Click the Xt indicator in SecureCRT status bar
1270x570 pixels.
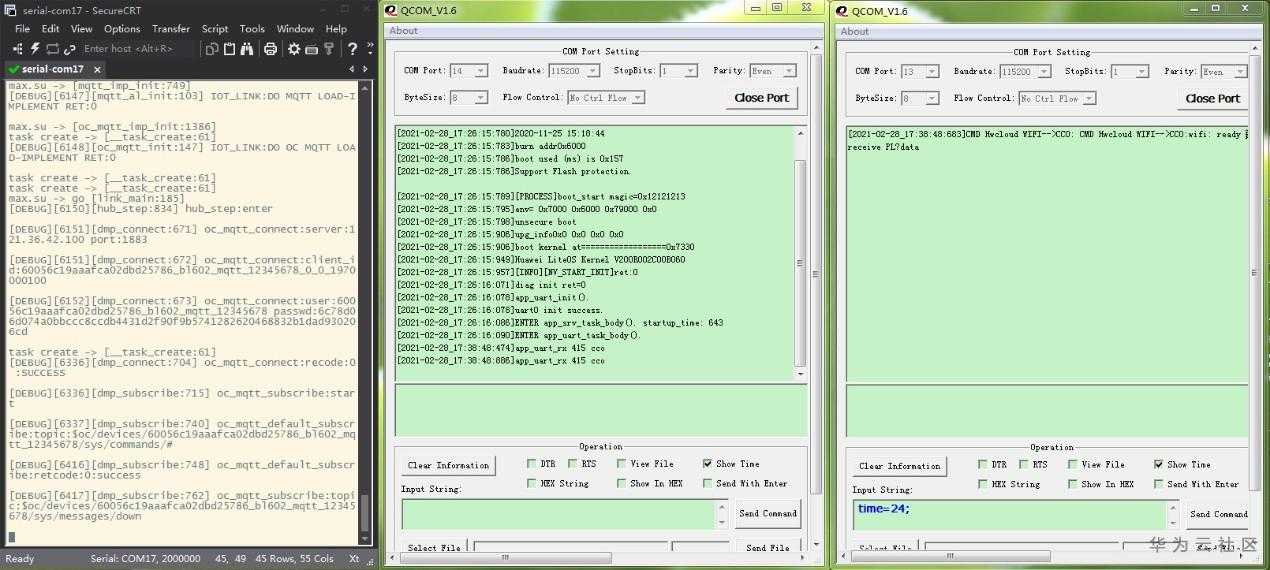[x=354, y=559]
